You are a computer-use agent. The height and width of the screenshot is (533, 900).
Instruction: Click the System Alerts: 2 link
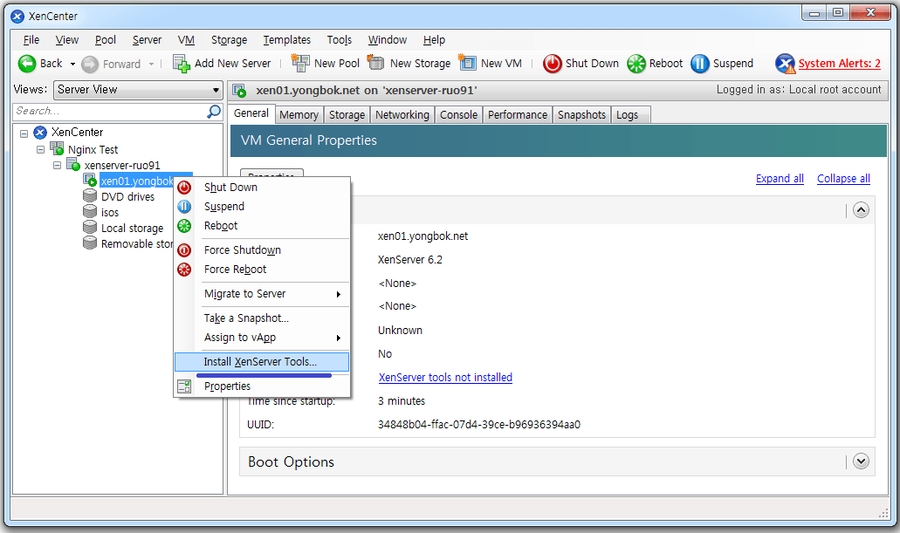click(839, 64)
